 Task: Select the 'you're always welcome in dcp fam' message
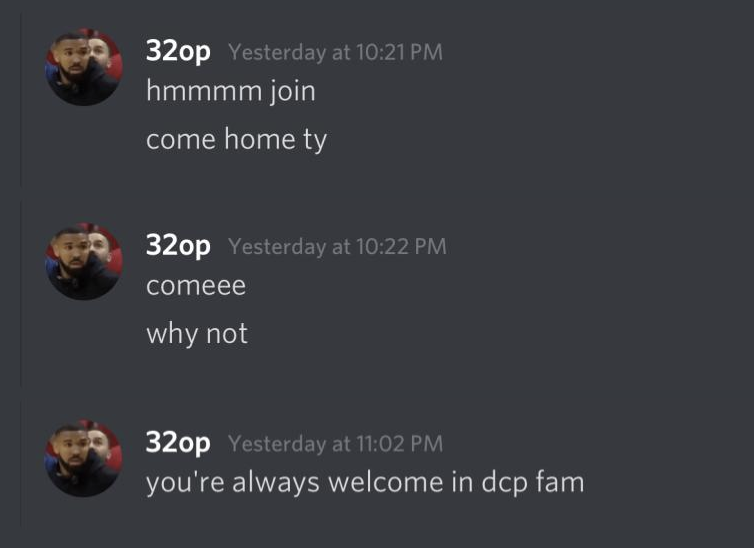(365, 483)
